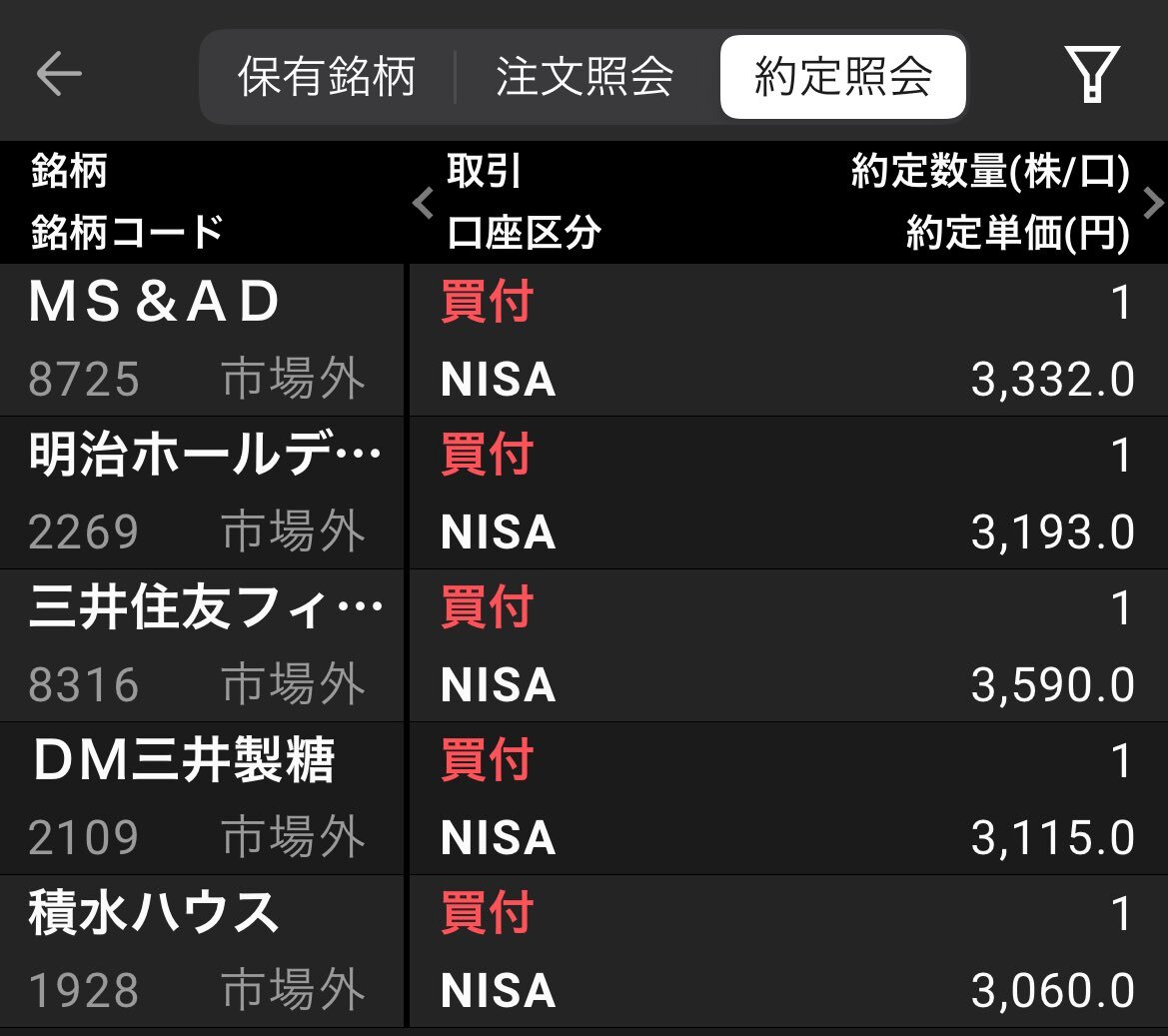Click the 銘柄コード column header
Viewport: 1168px width, 1036px height.
[127, 232]
